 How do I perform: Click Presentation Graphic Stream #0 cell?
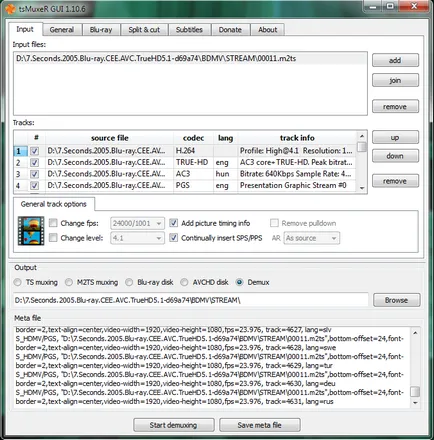pos(297,185)
